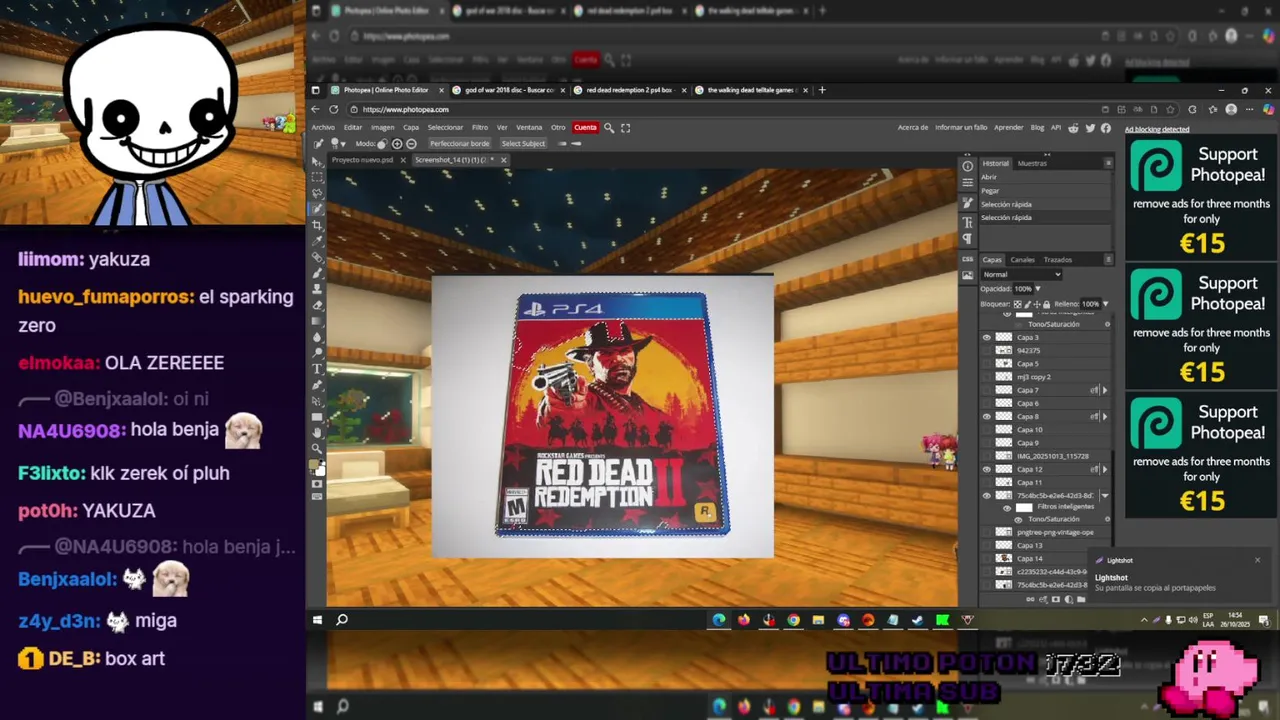Click the Blog link
1280x720 pixels.
click(1037, 128)
